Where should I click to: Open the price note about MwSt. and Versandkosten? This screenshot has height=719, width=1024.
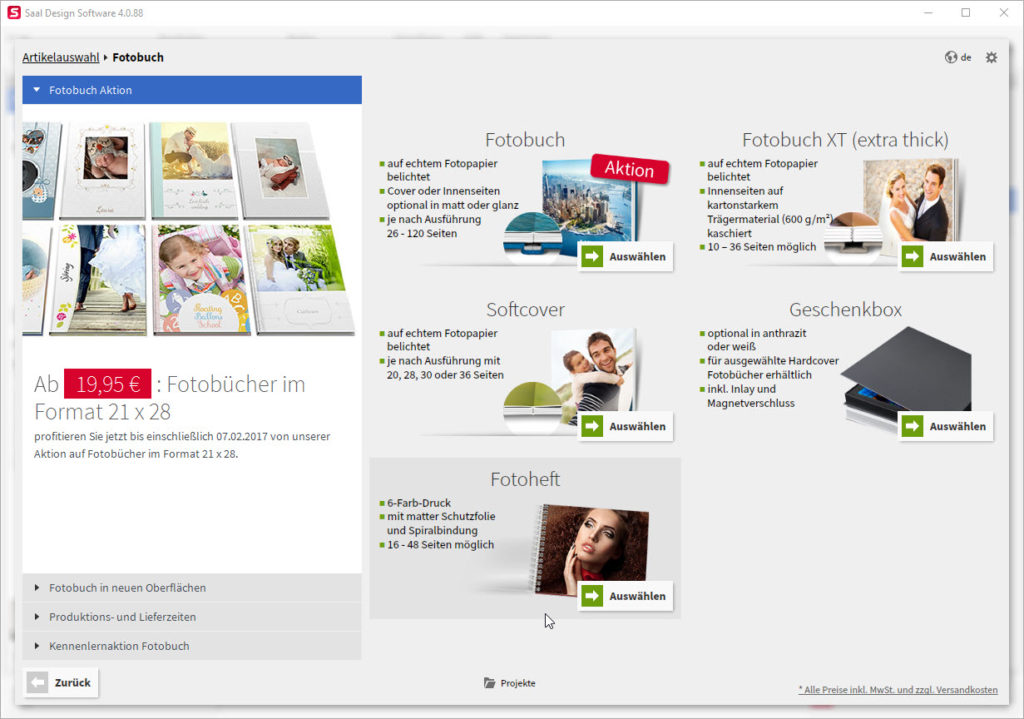tap(898, 690)
